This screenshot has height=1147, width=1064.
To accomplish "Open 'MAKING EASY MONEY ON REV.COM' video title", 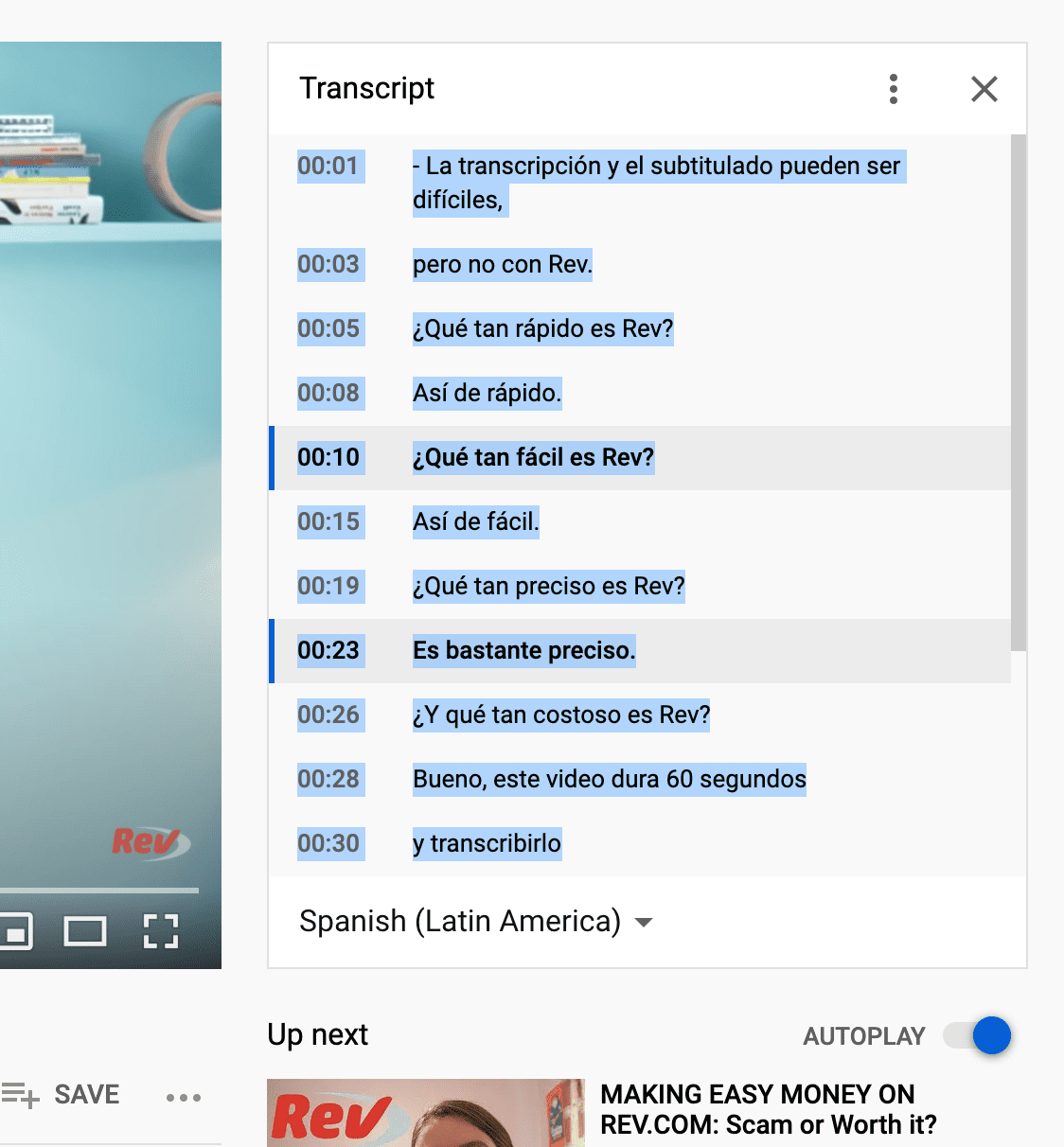I will pos(769,1110).
